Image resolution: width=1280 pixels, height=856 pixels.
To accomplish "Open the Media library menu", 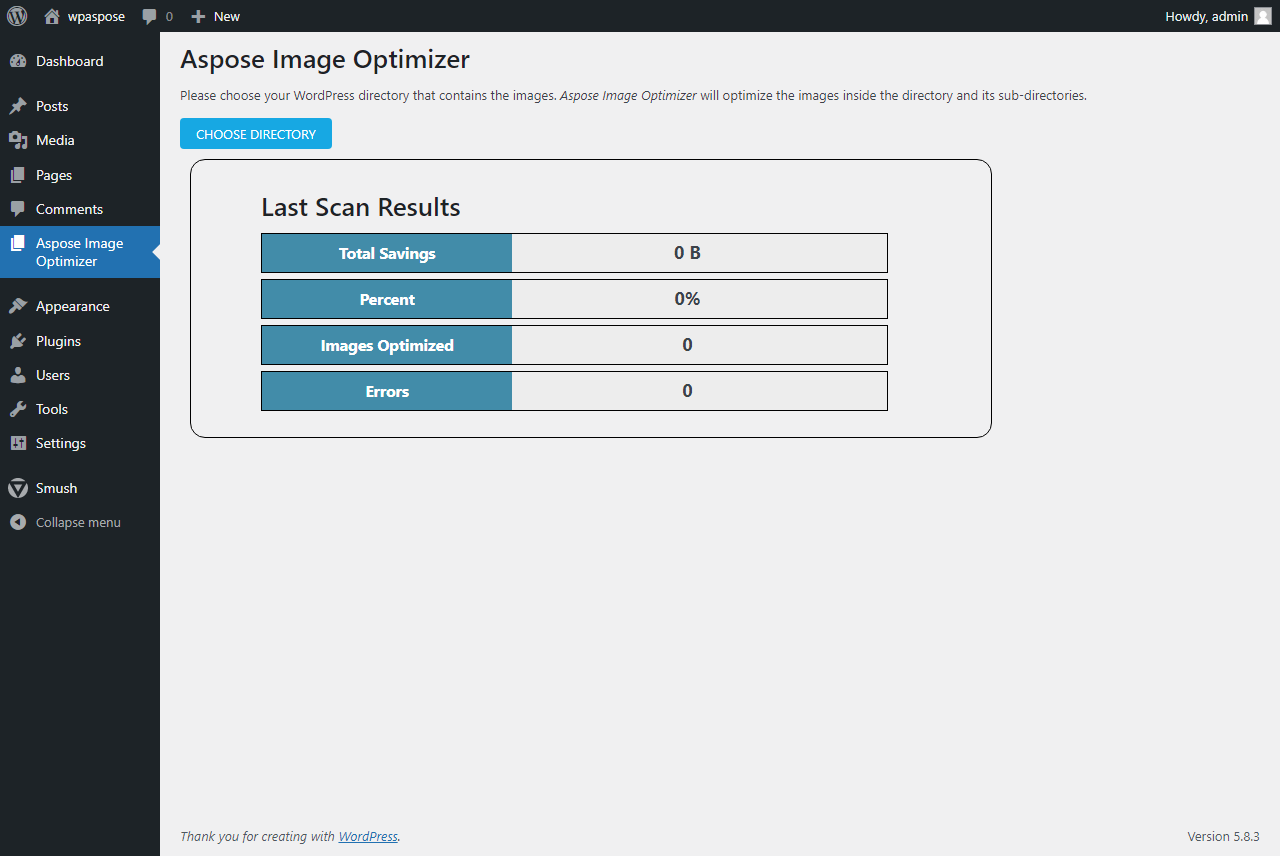I will pos(80,140).
